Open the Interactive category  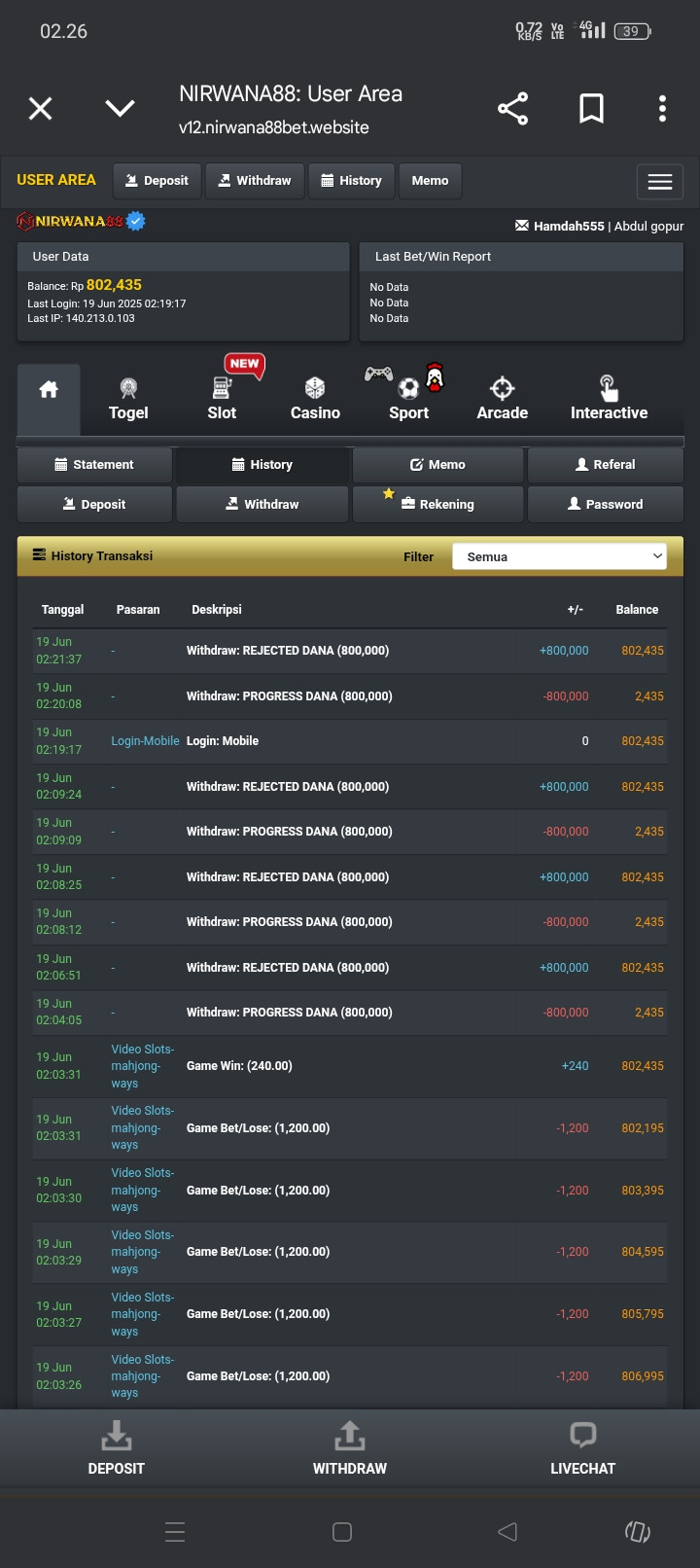[609, 399]
